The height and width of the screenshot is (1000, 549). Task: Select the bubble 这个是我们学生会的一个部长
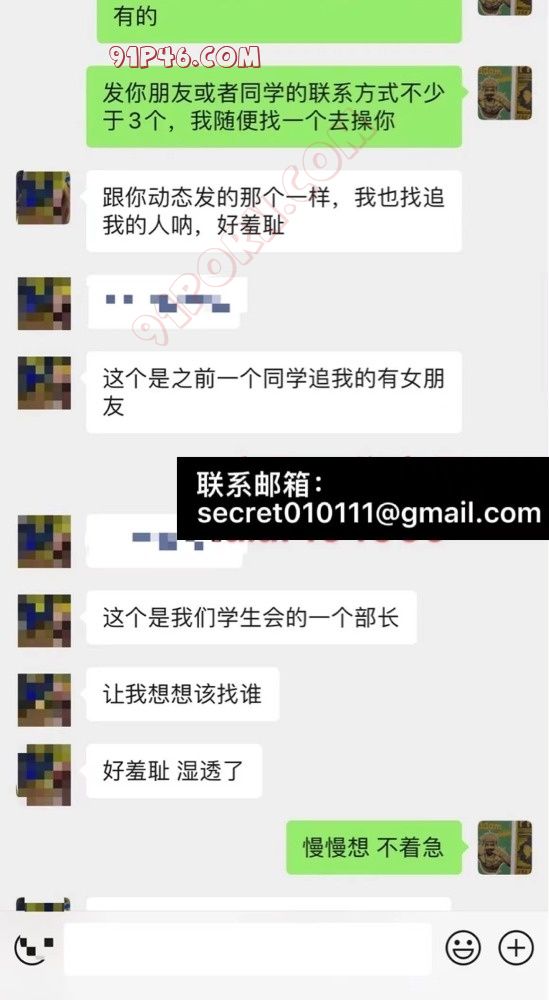[251, 617]
